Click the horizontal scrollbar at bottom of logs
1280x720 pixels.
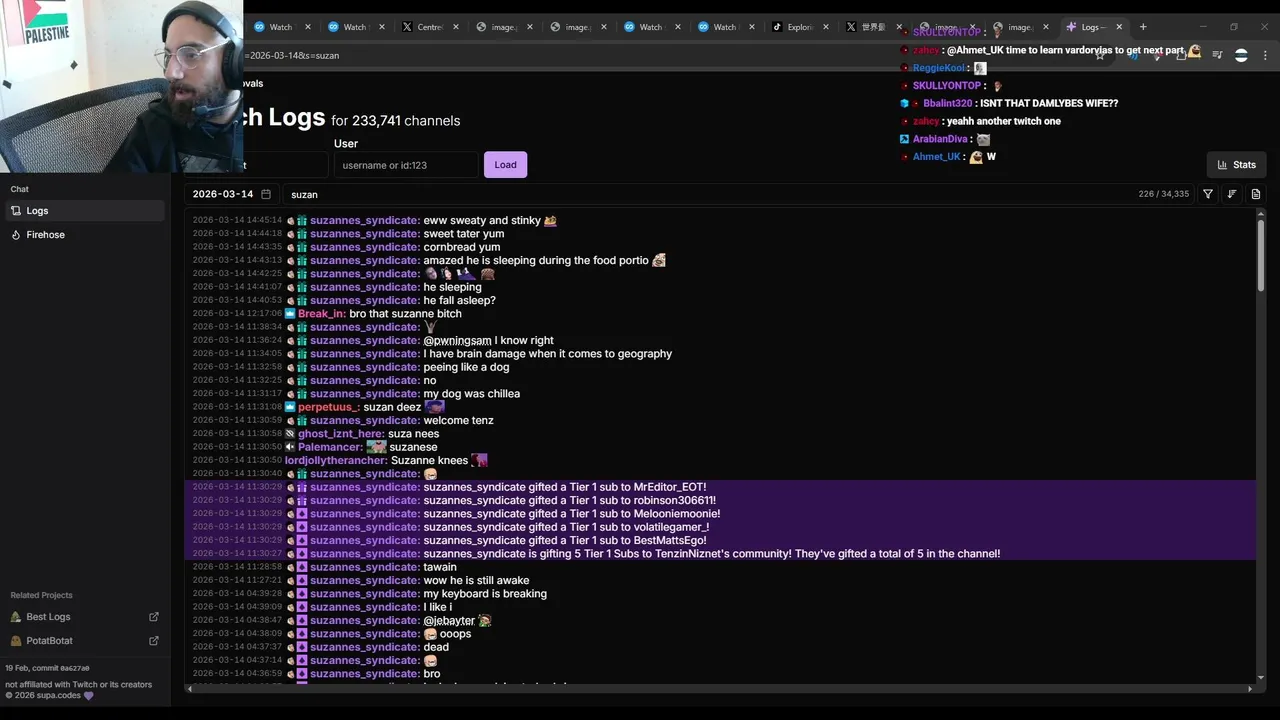[x=718, y=689]
